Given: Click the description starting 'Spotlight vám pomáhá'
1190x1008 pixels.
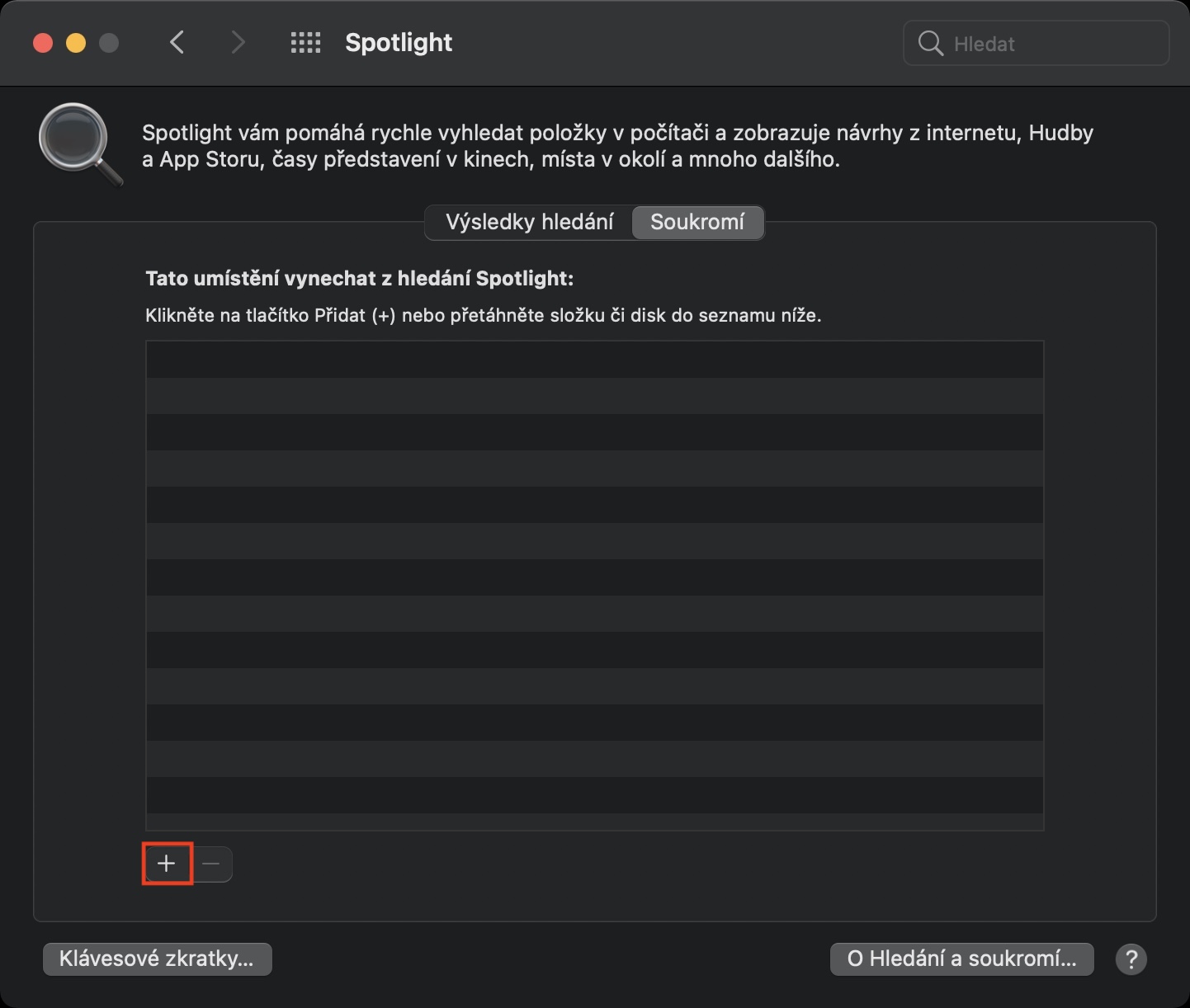Looking at the screenshot, I should point(617,146).
